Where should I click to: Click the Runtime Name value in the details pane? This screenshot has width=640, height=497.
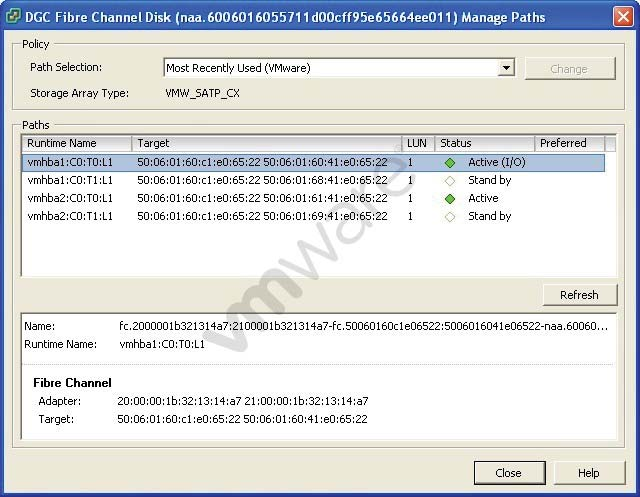(162, 344)
